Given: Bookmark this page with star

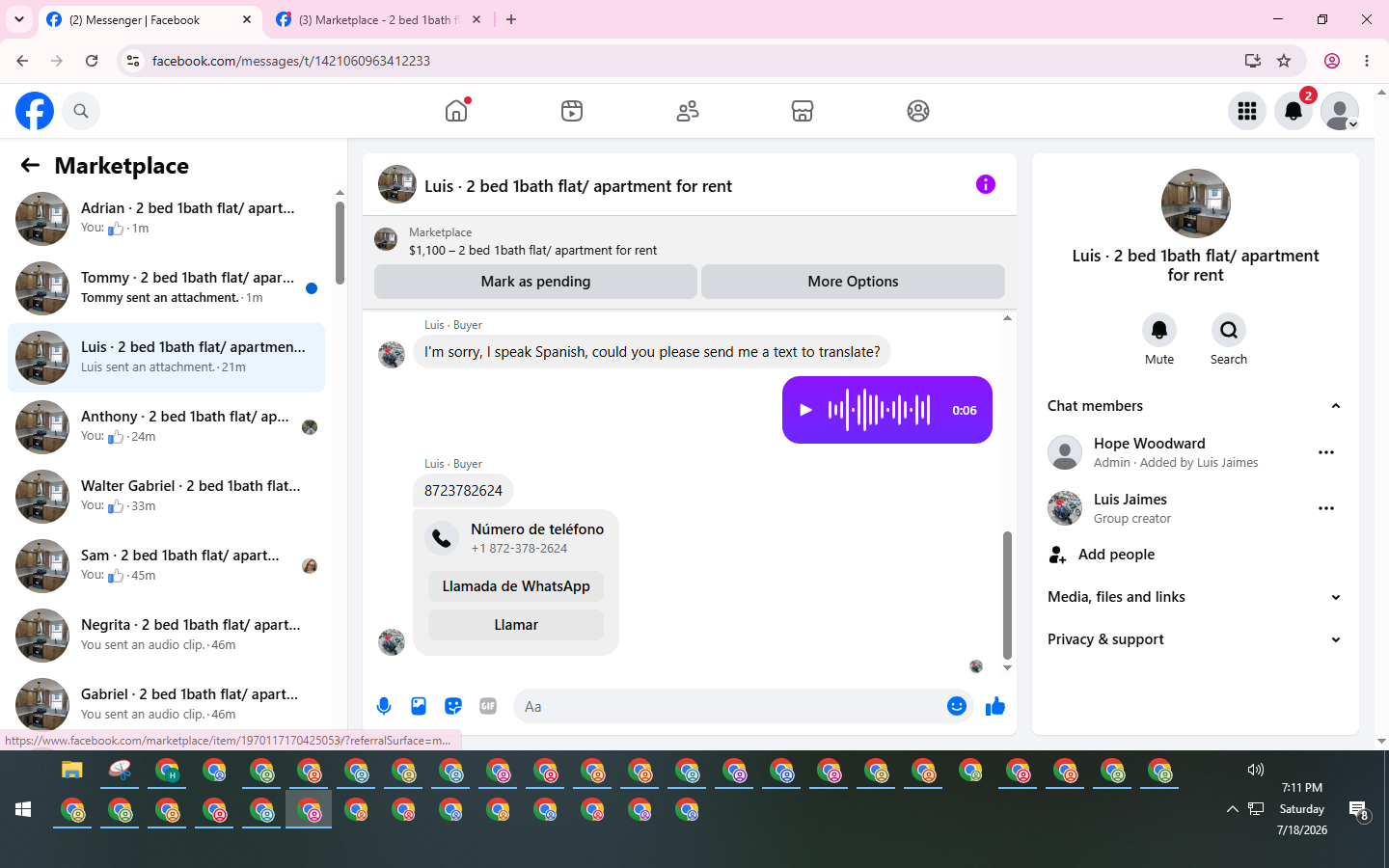Looking at the screenshot, I should tap(1284, 61).
